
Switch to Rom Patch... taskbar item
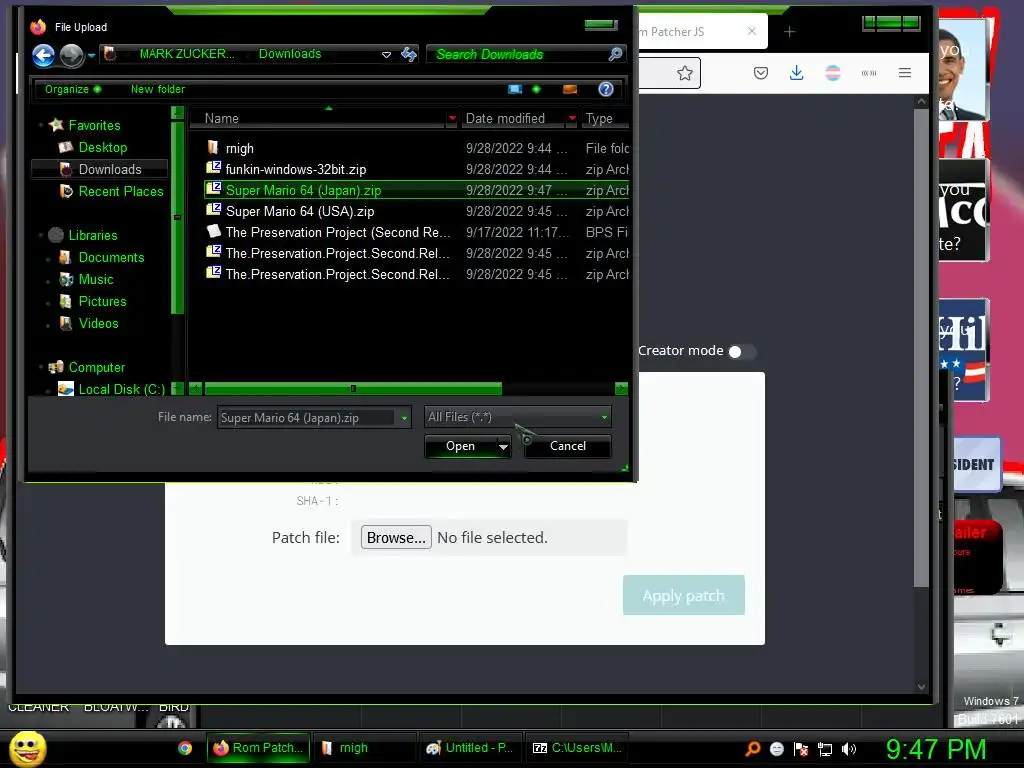point(259,748)
